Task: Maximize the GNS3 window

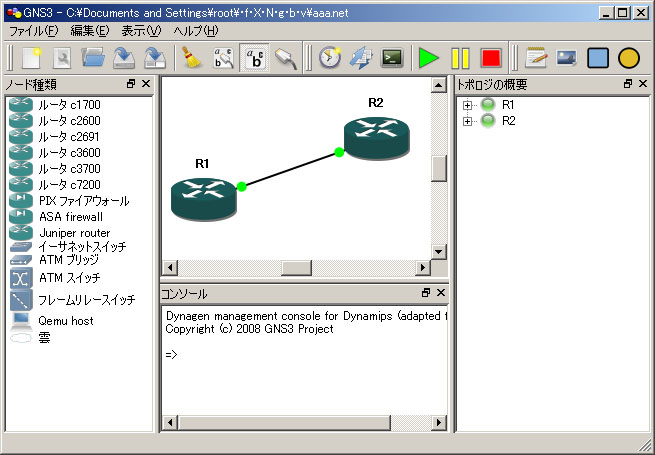Action: 622,13
